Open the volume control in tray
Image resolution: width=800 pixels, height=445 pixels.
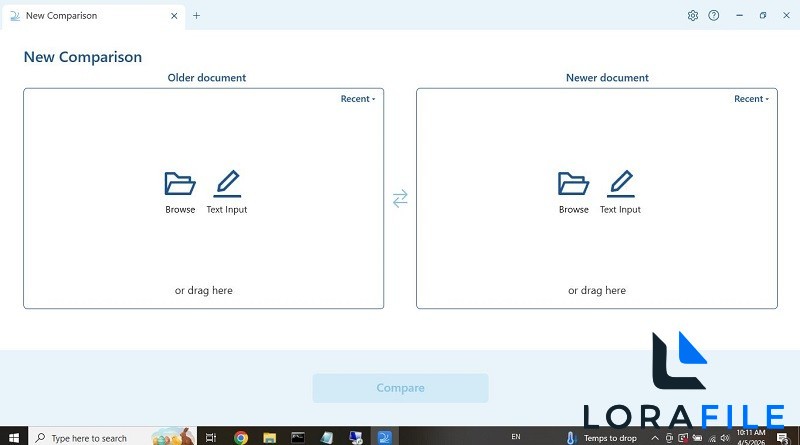725,438
